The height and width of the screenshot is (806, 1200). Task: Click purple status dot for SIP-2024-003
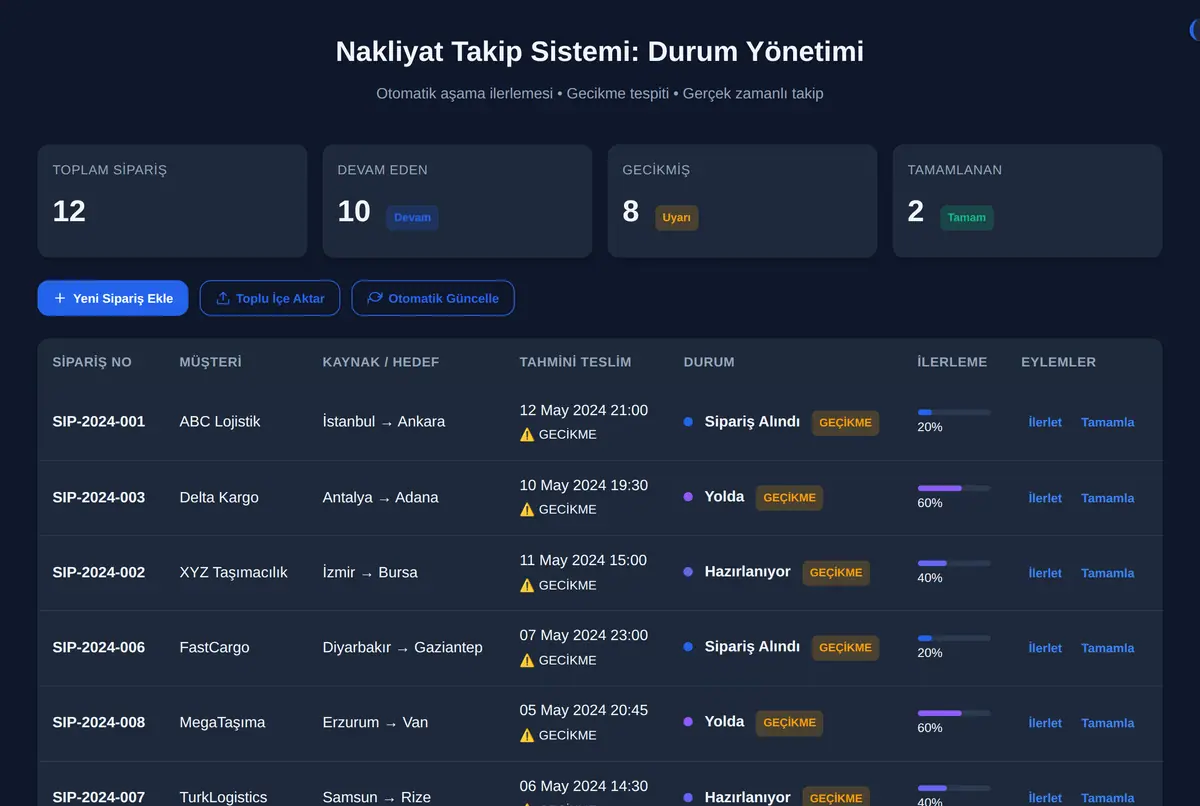tap(688, 497)
